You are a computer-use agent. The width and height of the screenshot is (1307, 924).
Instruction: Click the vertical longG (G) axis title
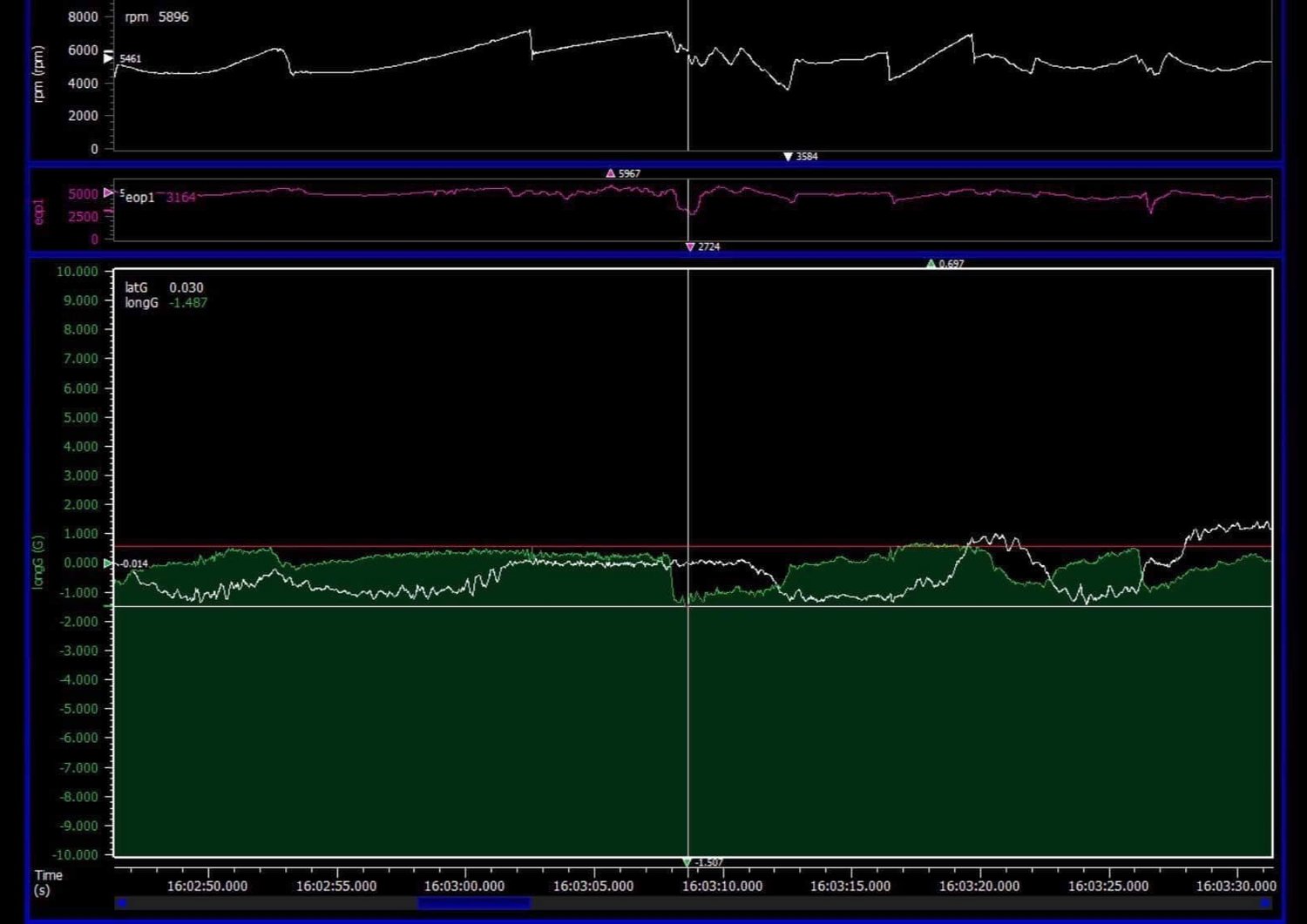(x=38, y=562)
